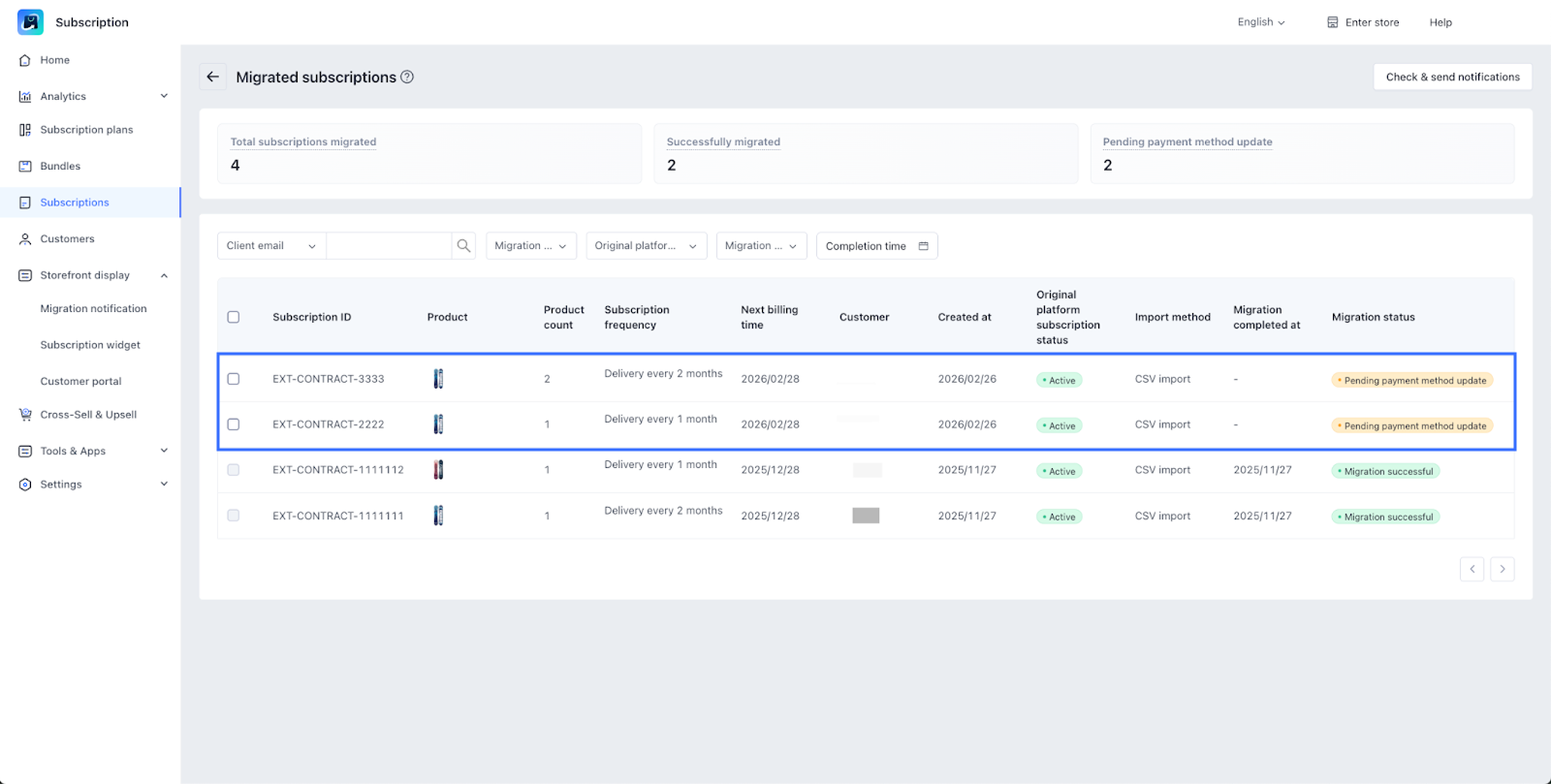
Task: Click Check & send notifications button
Action: point(1452,77)
